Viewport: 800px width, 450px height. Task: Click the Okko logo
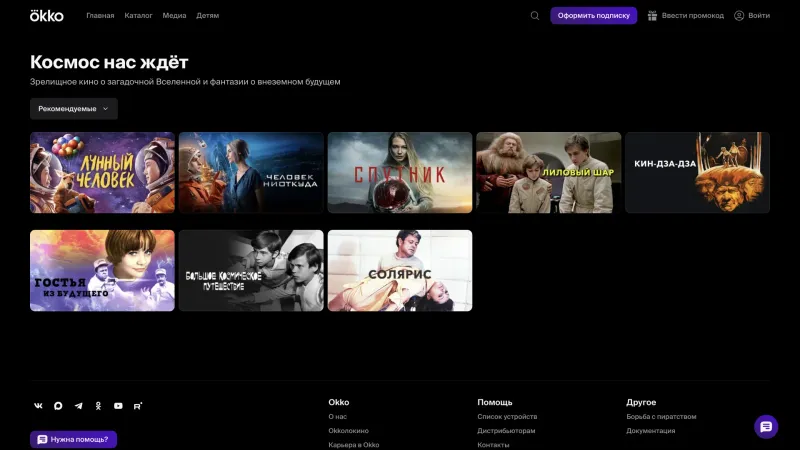pos(46,16)
